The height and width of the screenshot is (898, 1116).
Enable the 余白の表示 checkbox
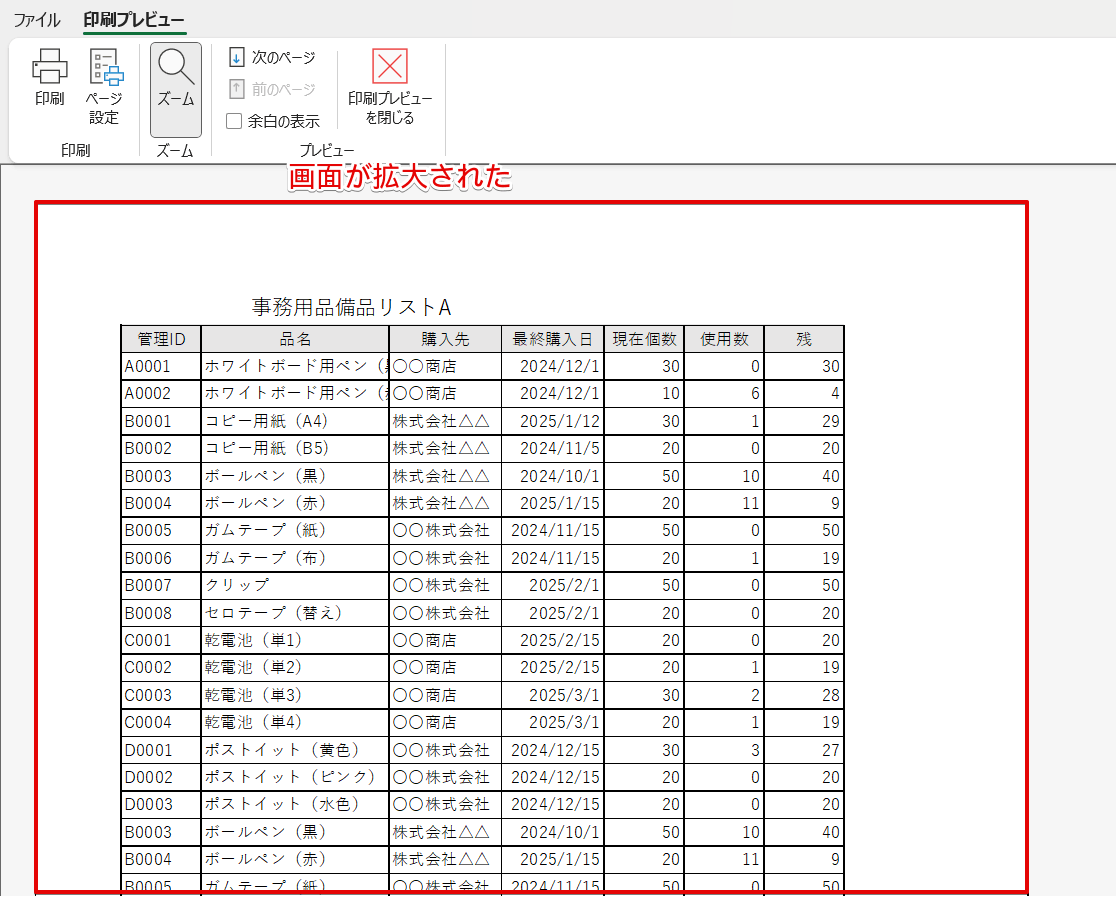click(x=234, y=122)
